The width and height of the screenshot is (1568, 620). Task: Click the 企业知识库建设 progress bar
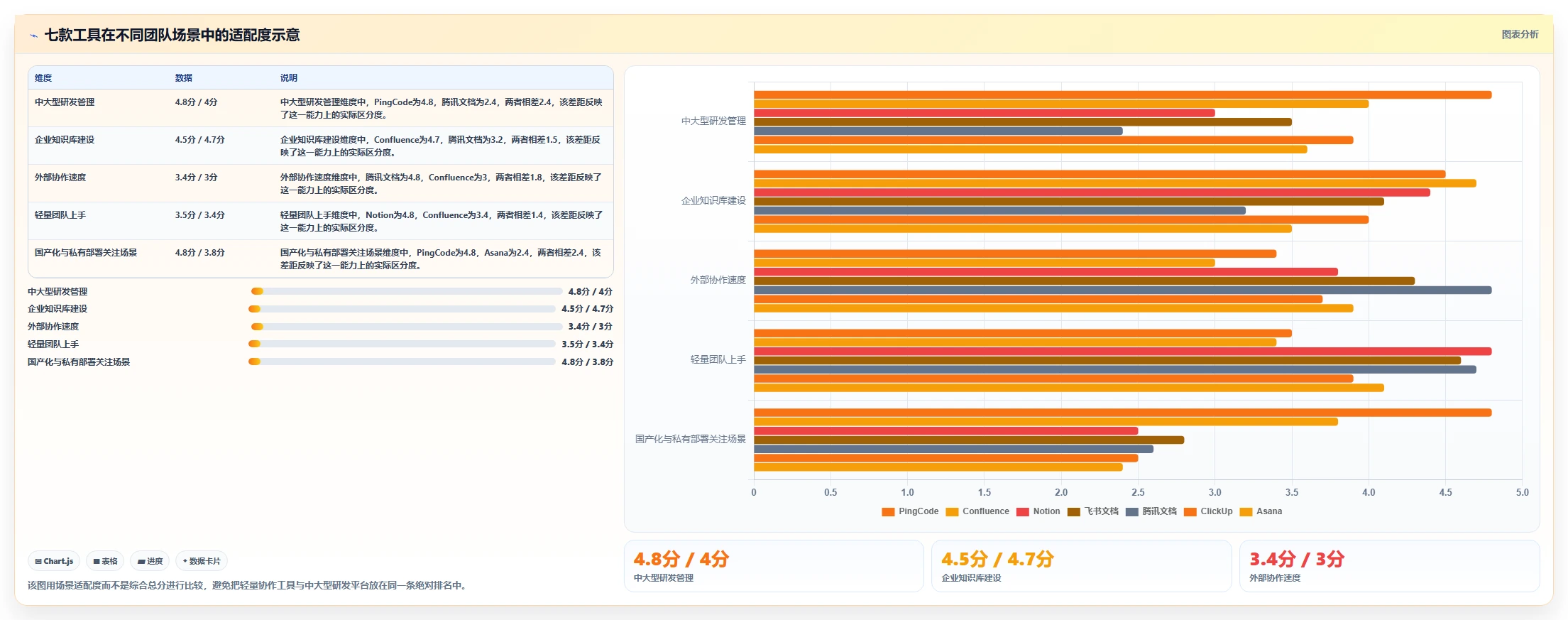pos(402,309)
